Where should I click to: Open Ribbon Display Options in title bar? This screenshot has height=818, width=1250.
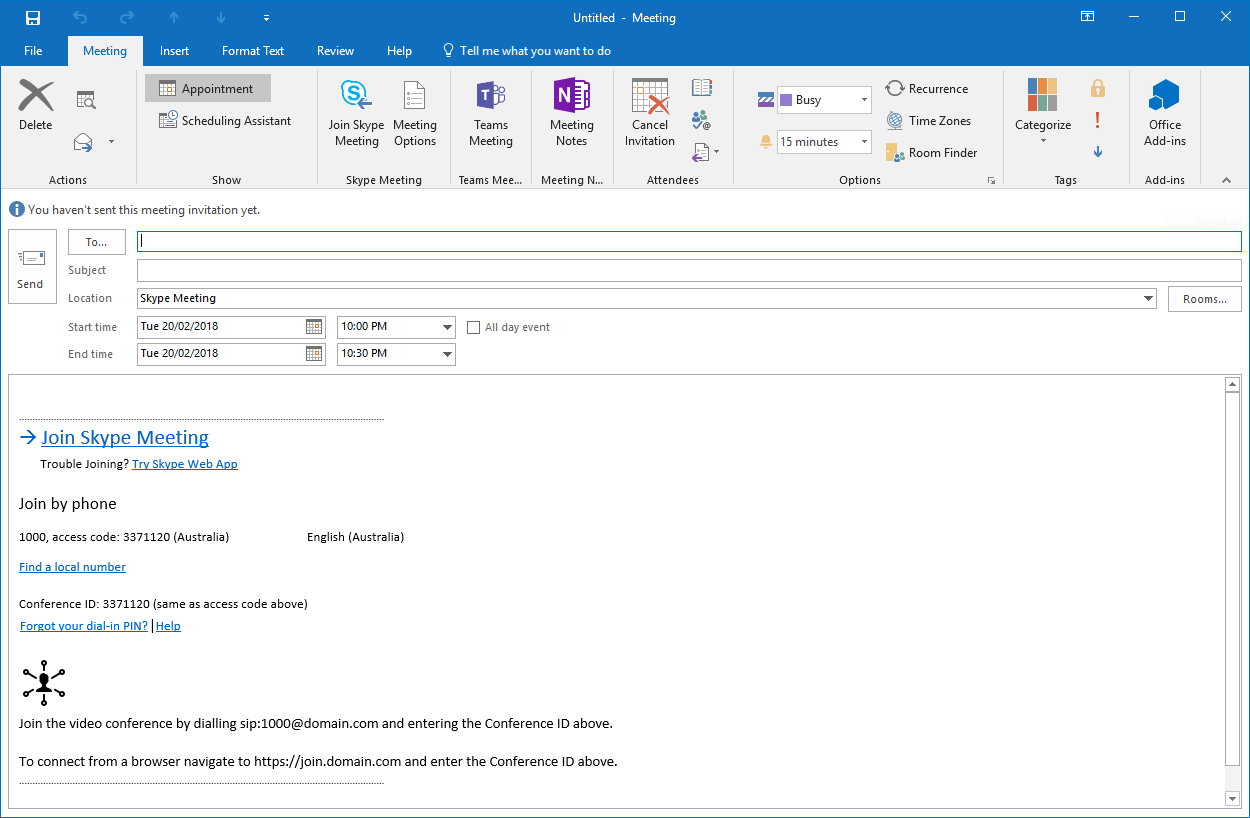pyautogui.click(x=1088, y=17)
